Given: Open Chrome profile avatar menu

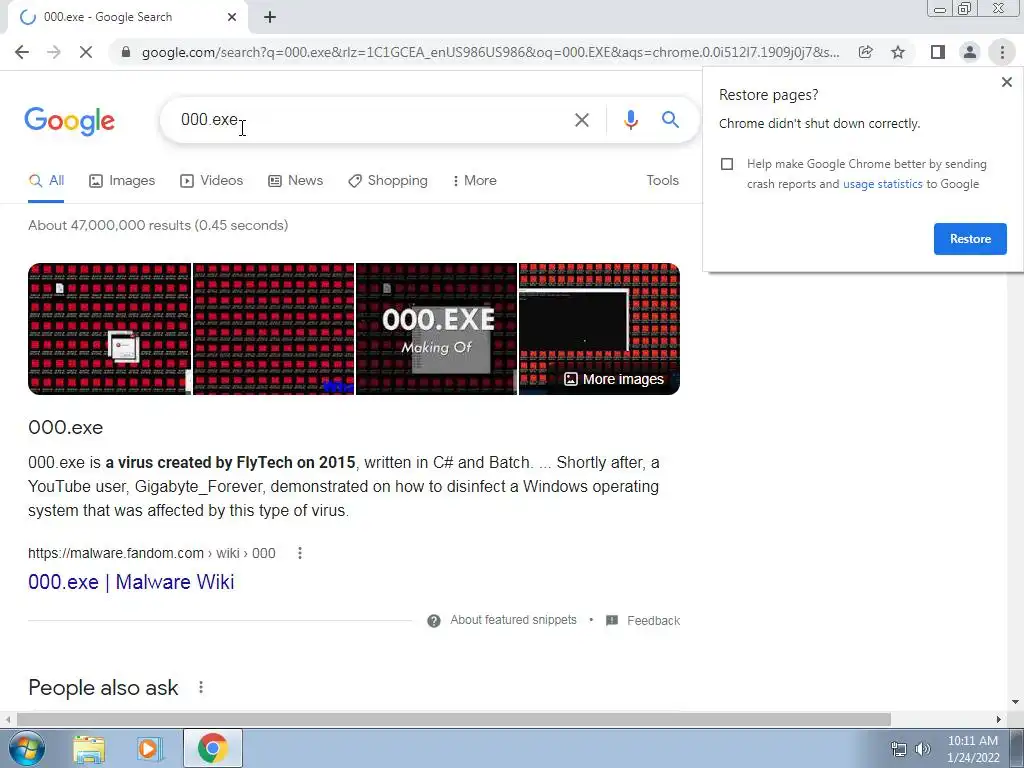Looking at the screenshot, I should [970, 52].
